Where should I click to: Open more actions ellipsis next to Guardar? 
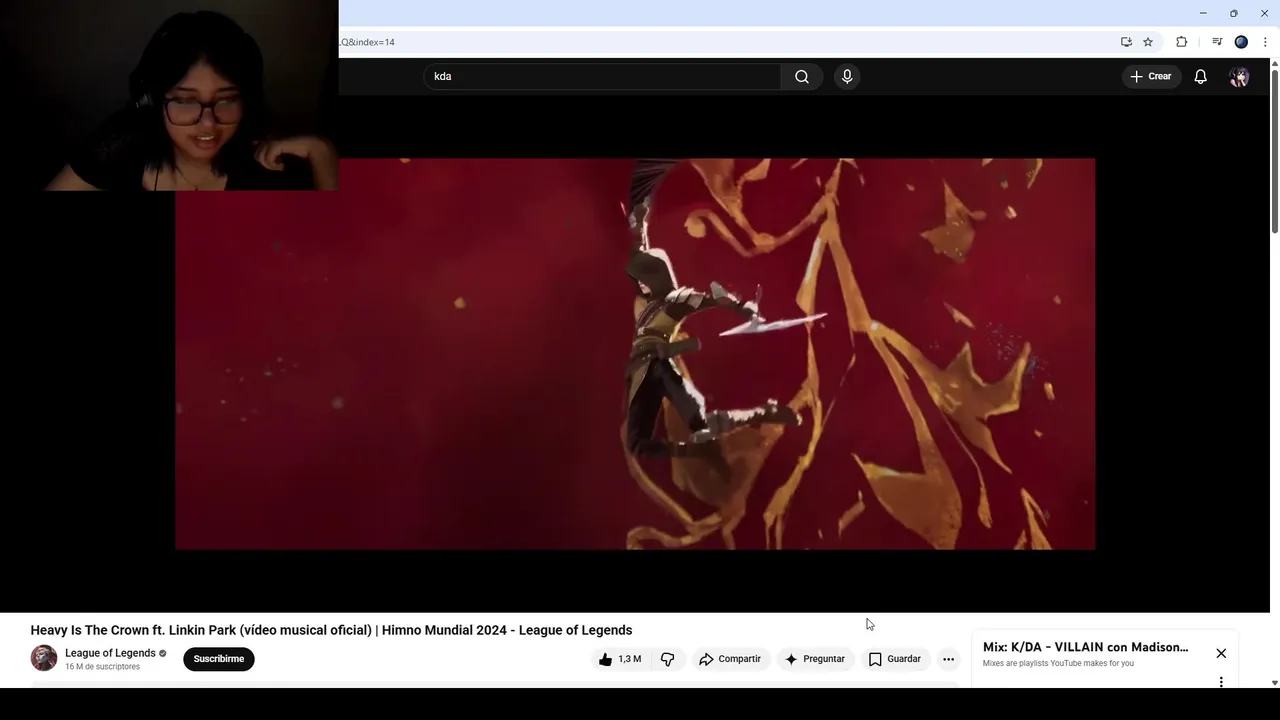pyautogui.click(x=948, y=659)
